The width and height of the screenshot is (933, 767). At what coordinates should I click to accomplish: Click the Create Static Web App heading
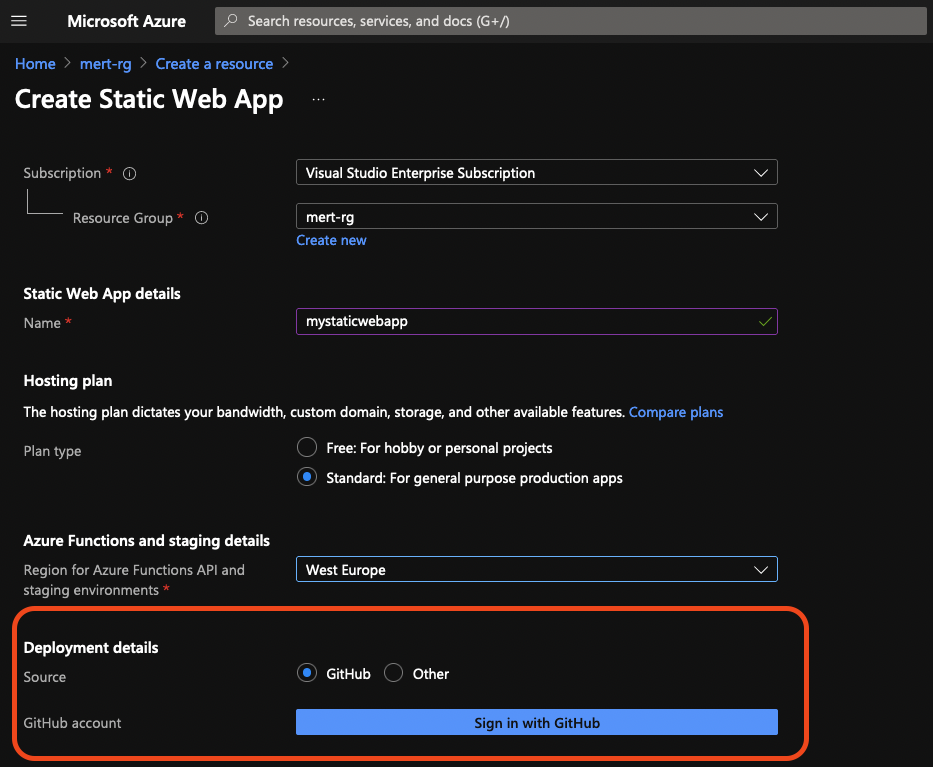tap(149, 99)
